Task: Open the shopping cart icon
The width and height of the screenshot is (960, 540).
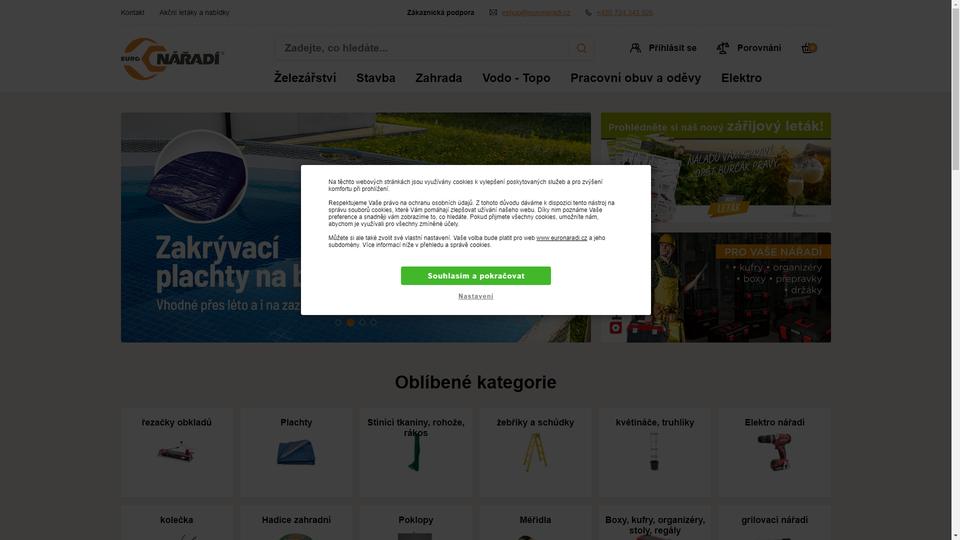Action: pyautogui.click(x=809, y=48)
